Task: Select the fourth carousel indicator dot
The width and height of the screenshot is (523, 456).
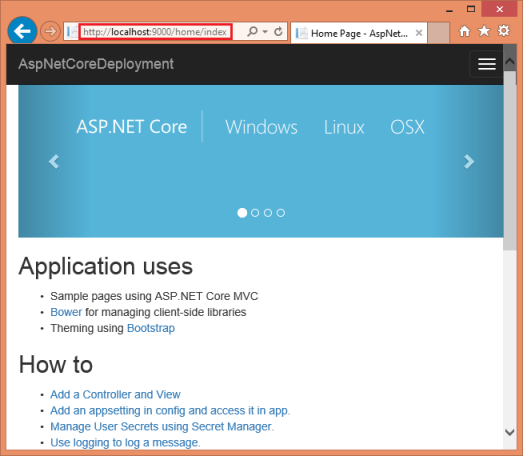Action: point(281,213)
